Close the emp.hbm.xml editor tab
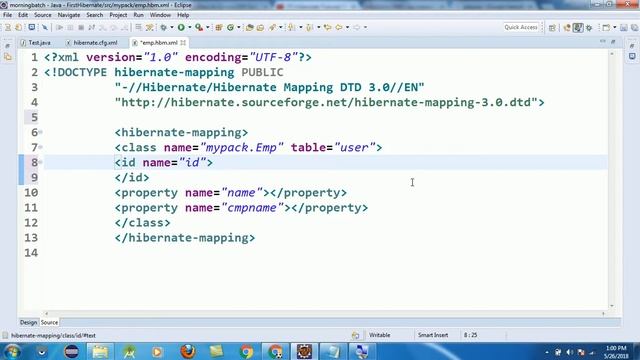The height and width of the screenshot is (360, 640). tap(183, 42)
